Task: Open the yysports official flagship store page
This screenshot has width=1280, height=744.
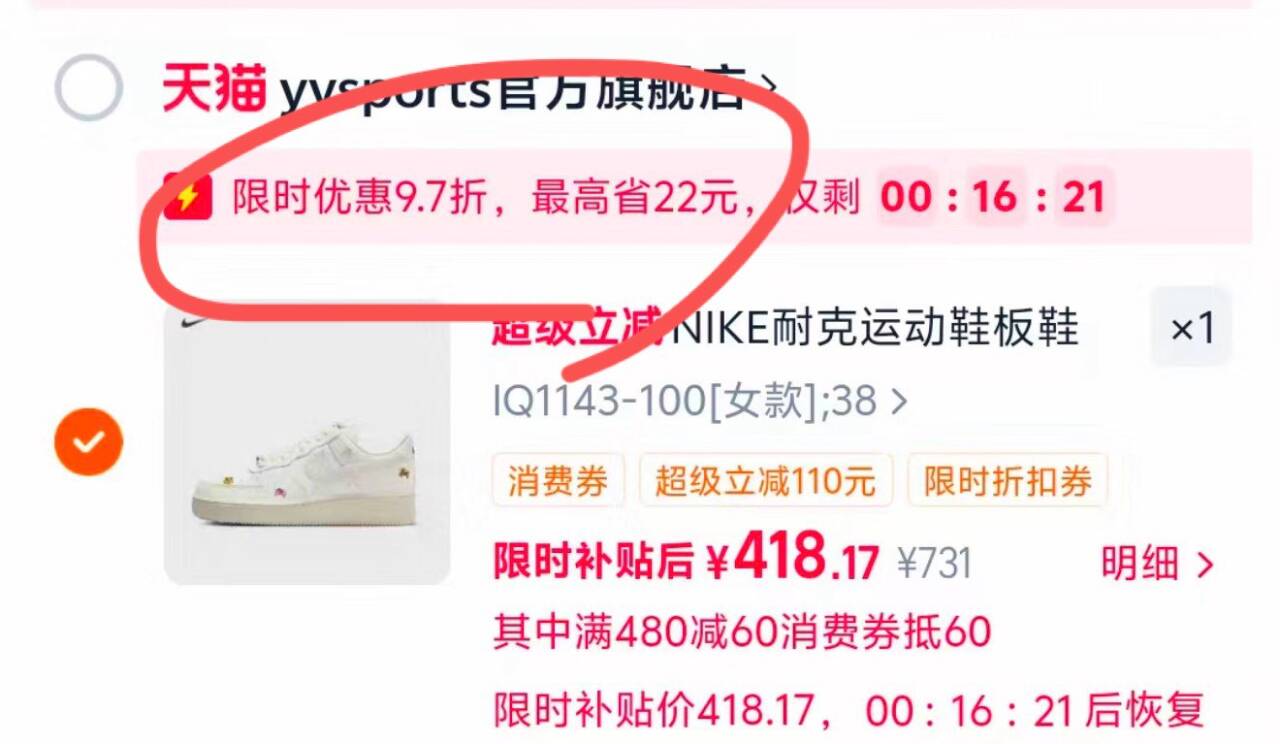Action: [512, 90]
